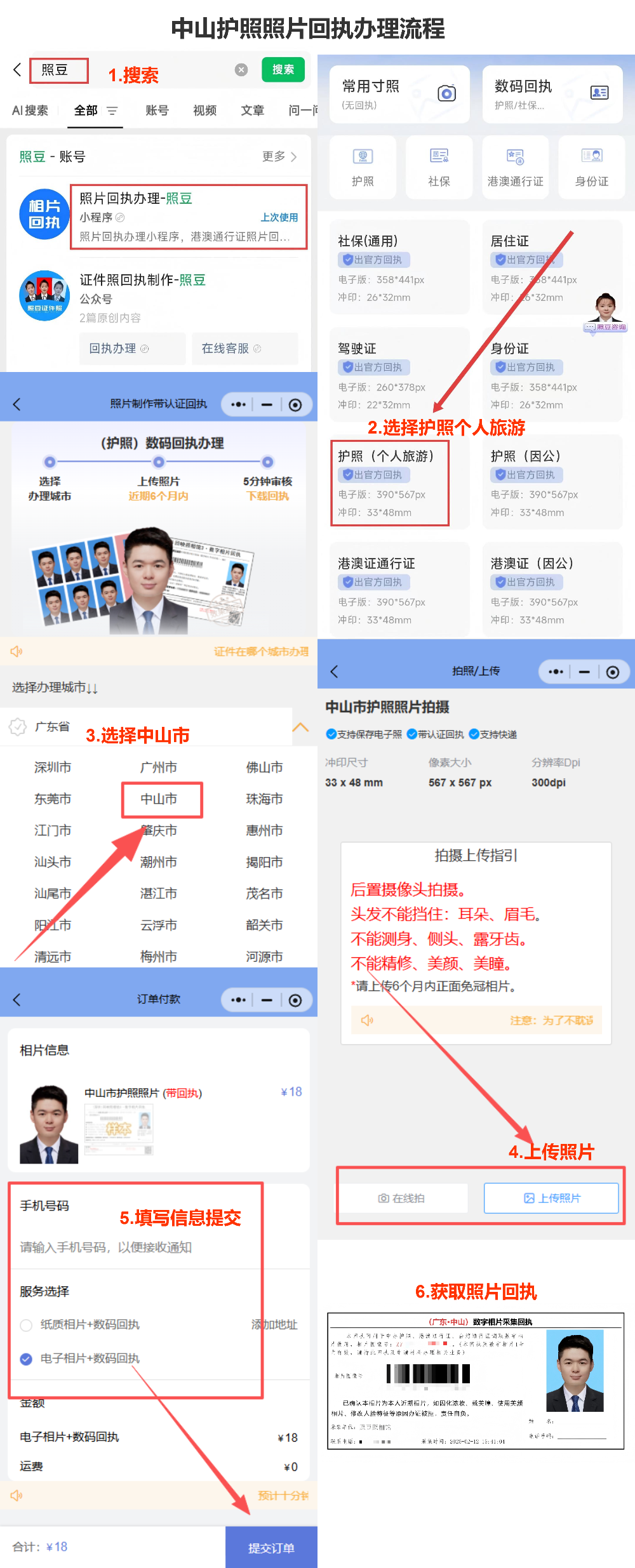The image size is (635, 1568).
Task: Clear the search box with the X icon
Action: [x=241, y=70]
